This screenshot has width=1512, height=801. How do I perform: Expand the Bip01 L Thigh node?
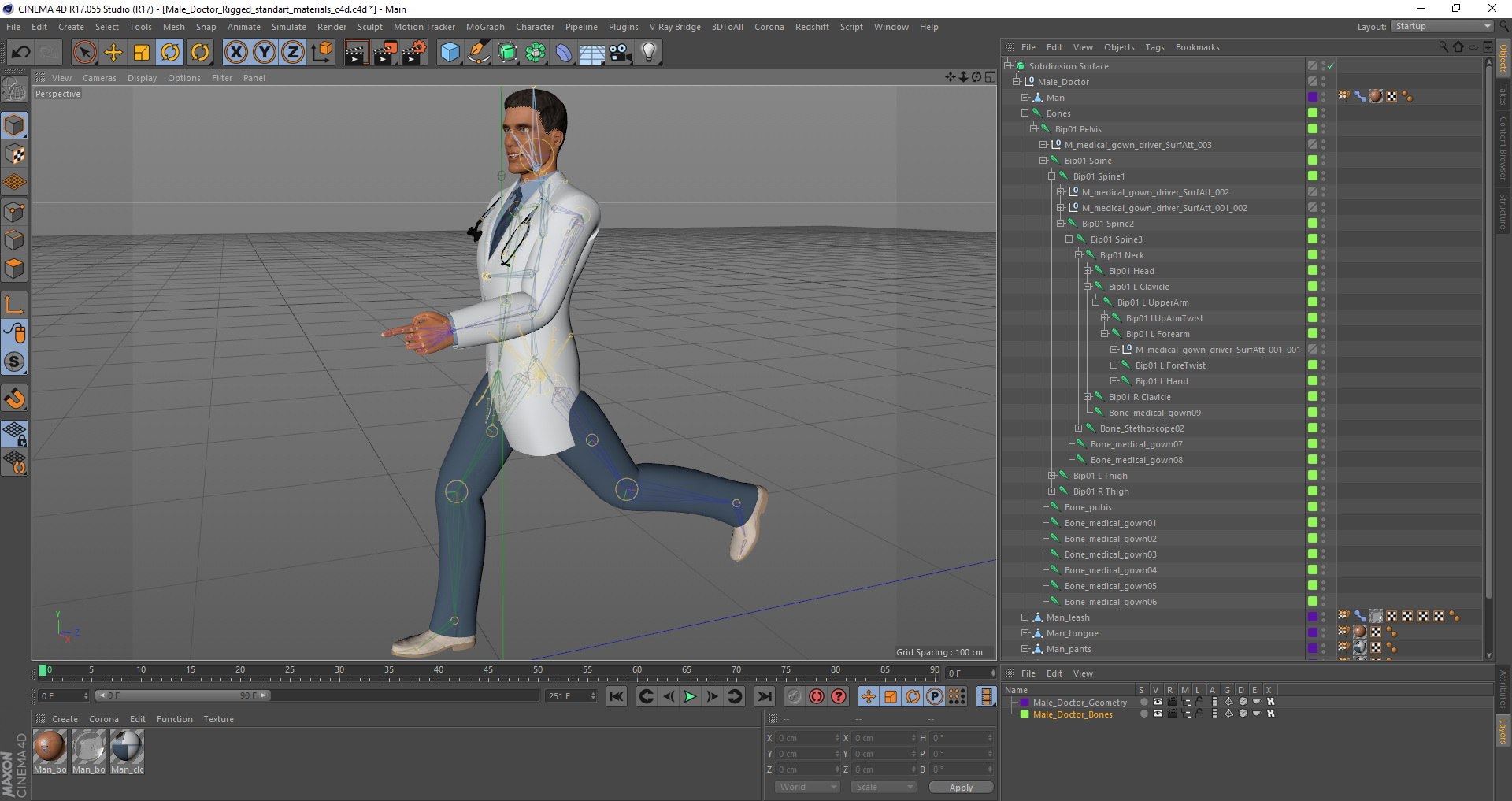point(1051,476)
